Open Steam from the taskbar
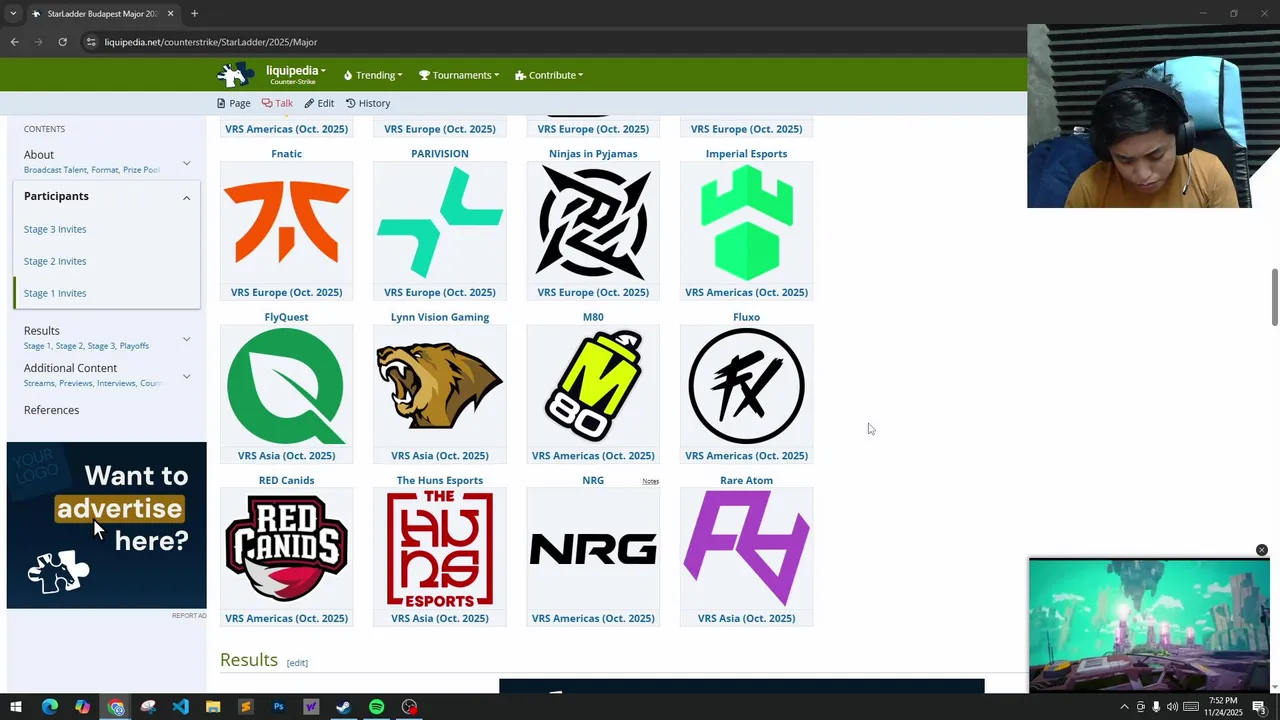 point(343,707)
